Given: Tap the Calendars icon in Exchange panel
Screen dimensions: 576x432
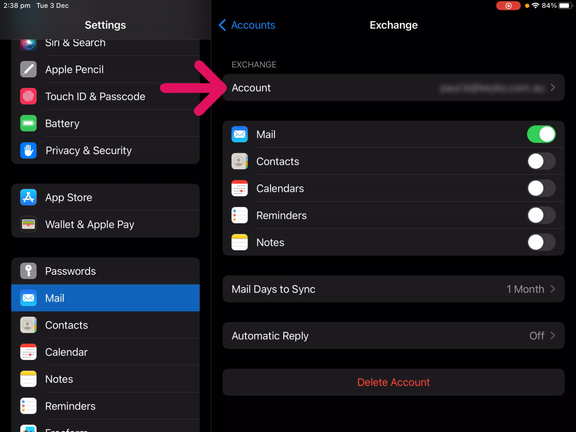Looking at the screenshot, I should (240, 188).
